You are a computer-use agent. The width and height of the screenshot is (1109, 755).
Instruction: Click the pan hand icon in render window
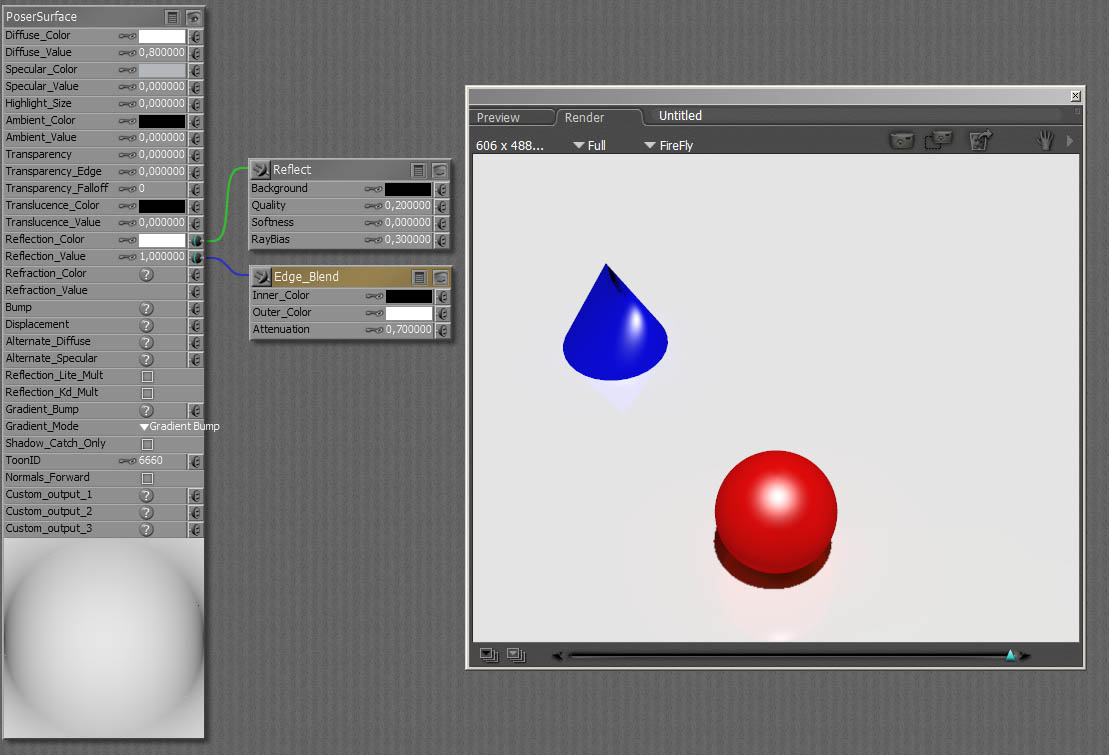1045,140
